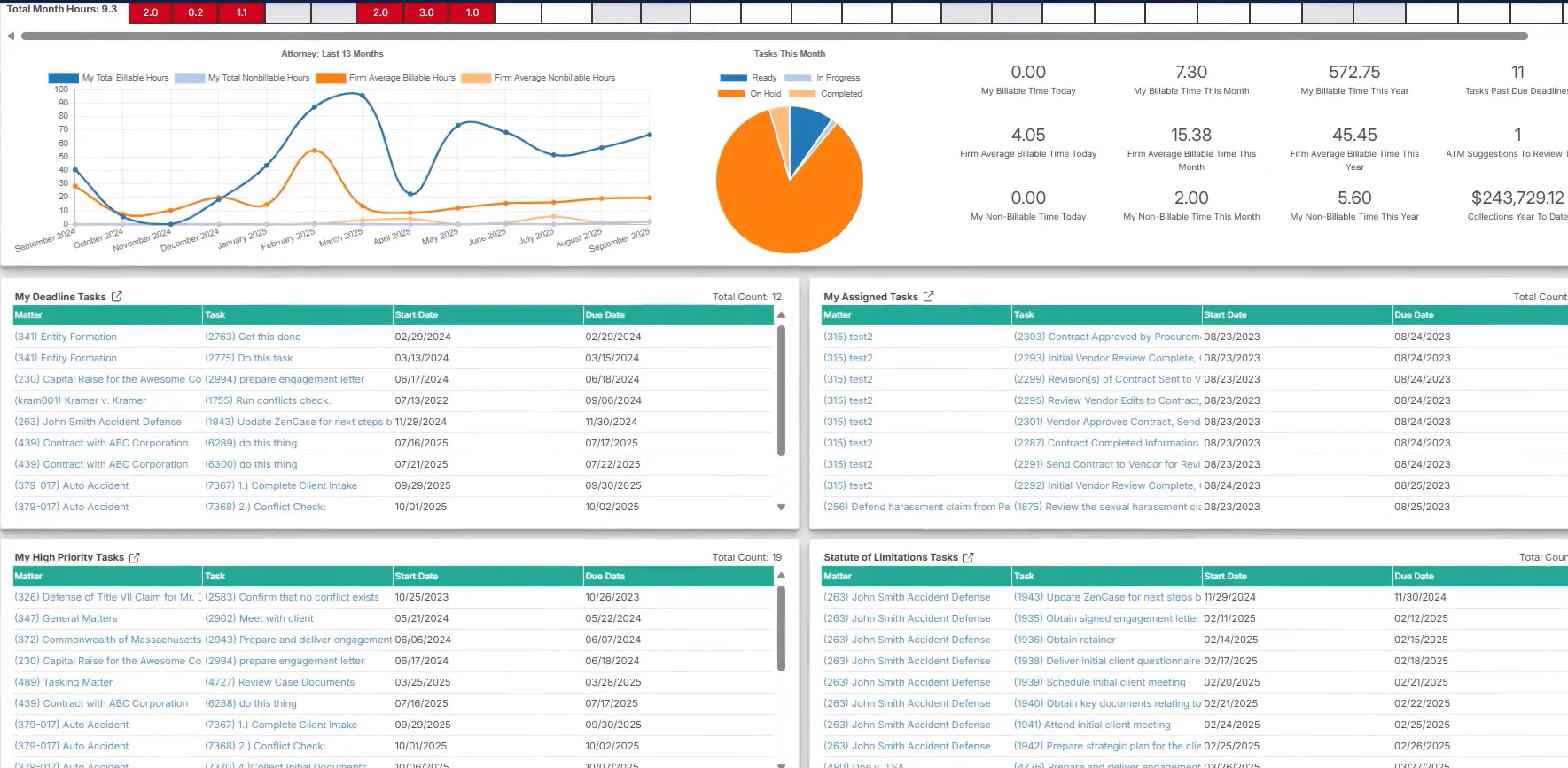The image size is (1568, 768).
Task: Open My Assigned Tasks pop-out icon
Action: point(928,297)
